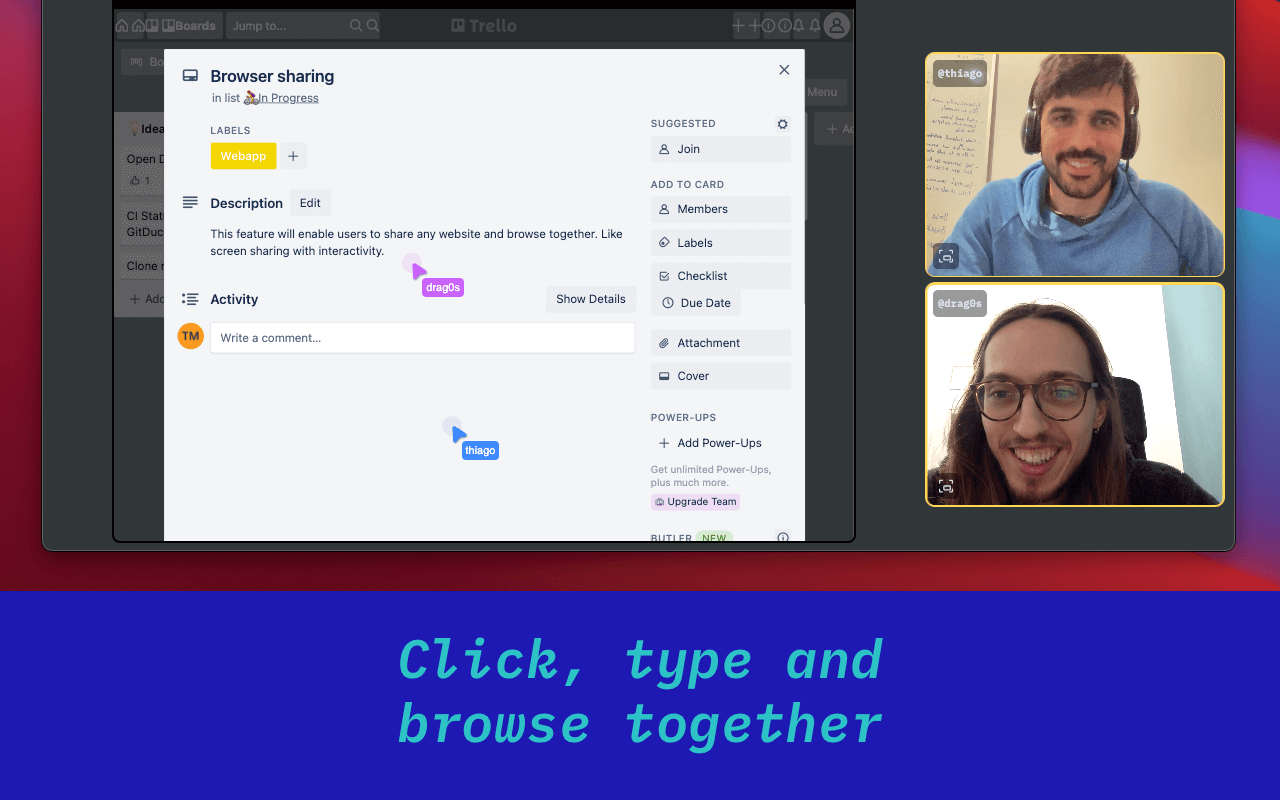Edit the card description
The width and height of the screenshot is (1280, 800).
(x=310, y=202)
